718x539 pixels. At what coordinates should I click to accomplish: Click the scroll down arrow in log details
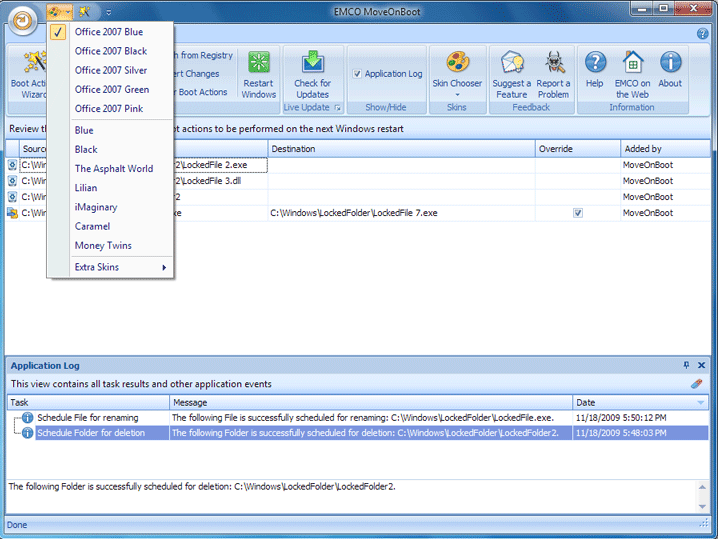click(702, 506)
